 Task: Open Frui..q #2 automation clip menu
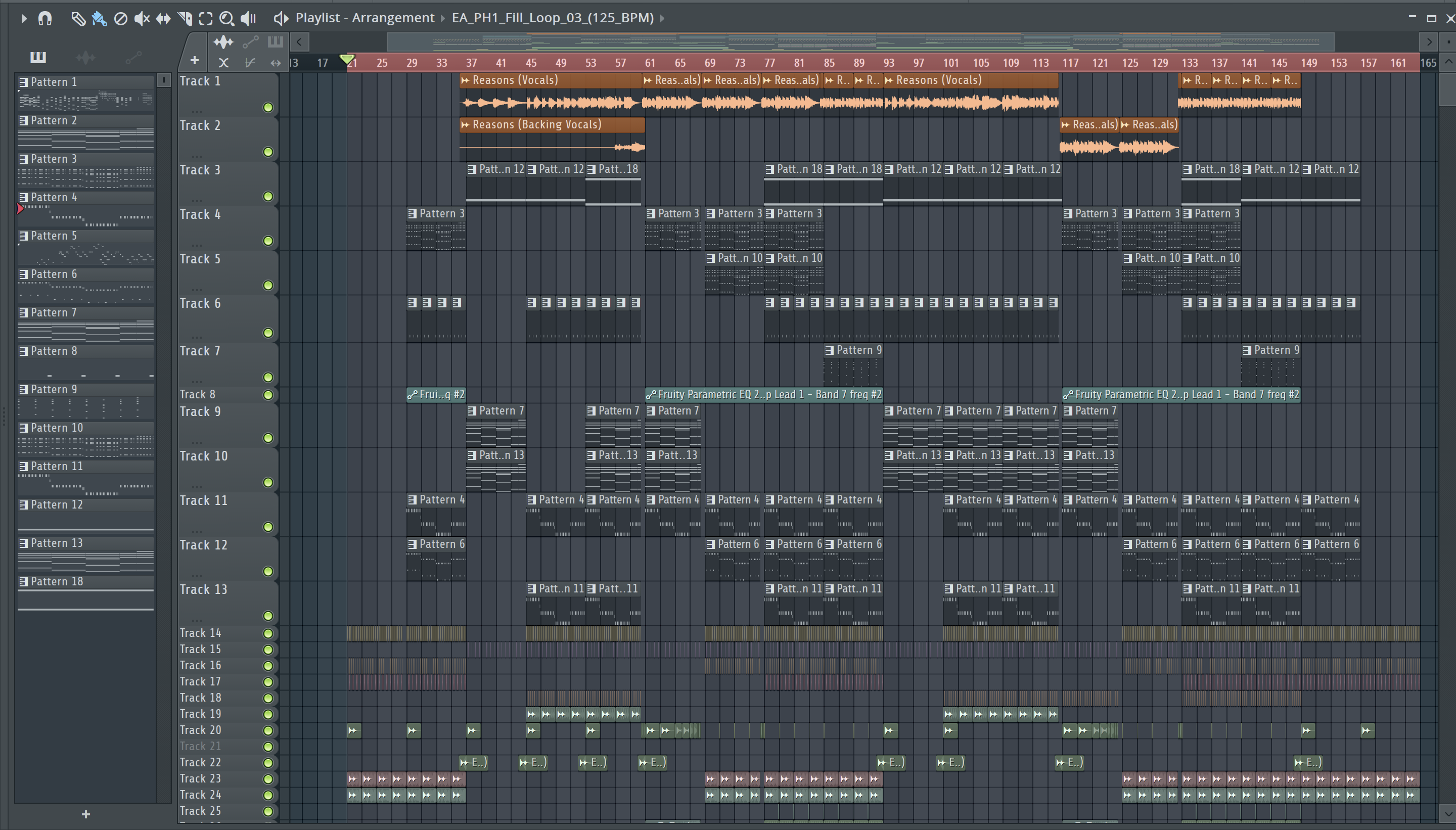413,394
